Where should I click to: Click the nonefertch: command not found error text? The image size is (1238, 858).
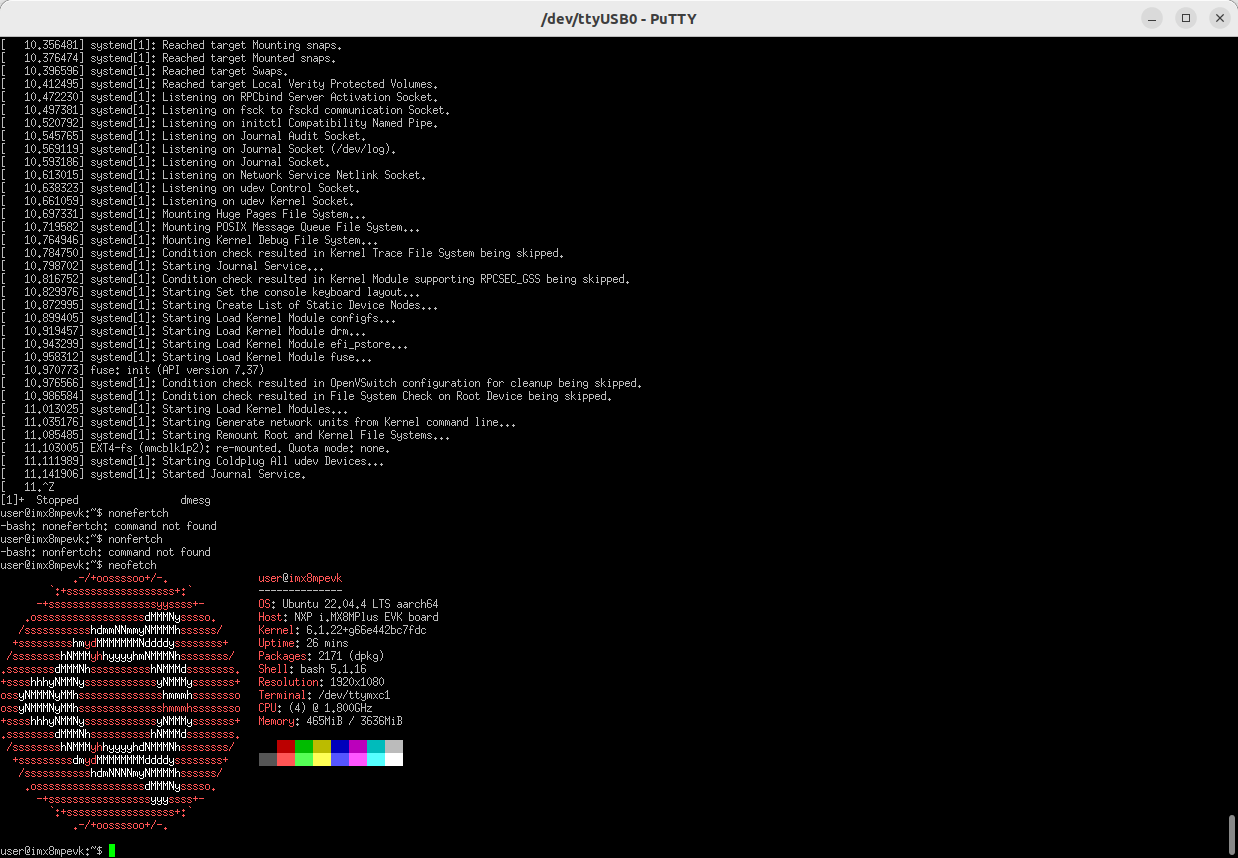[105, 525]
